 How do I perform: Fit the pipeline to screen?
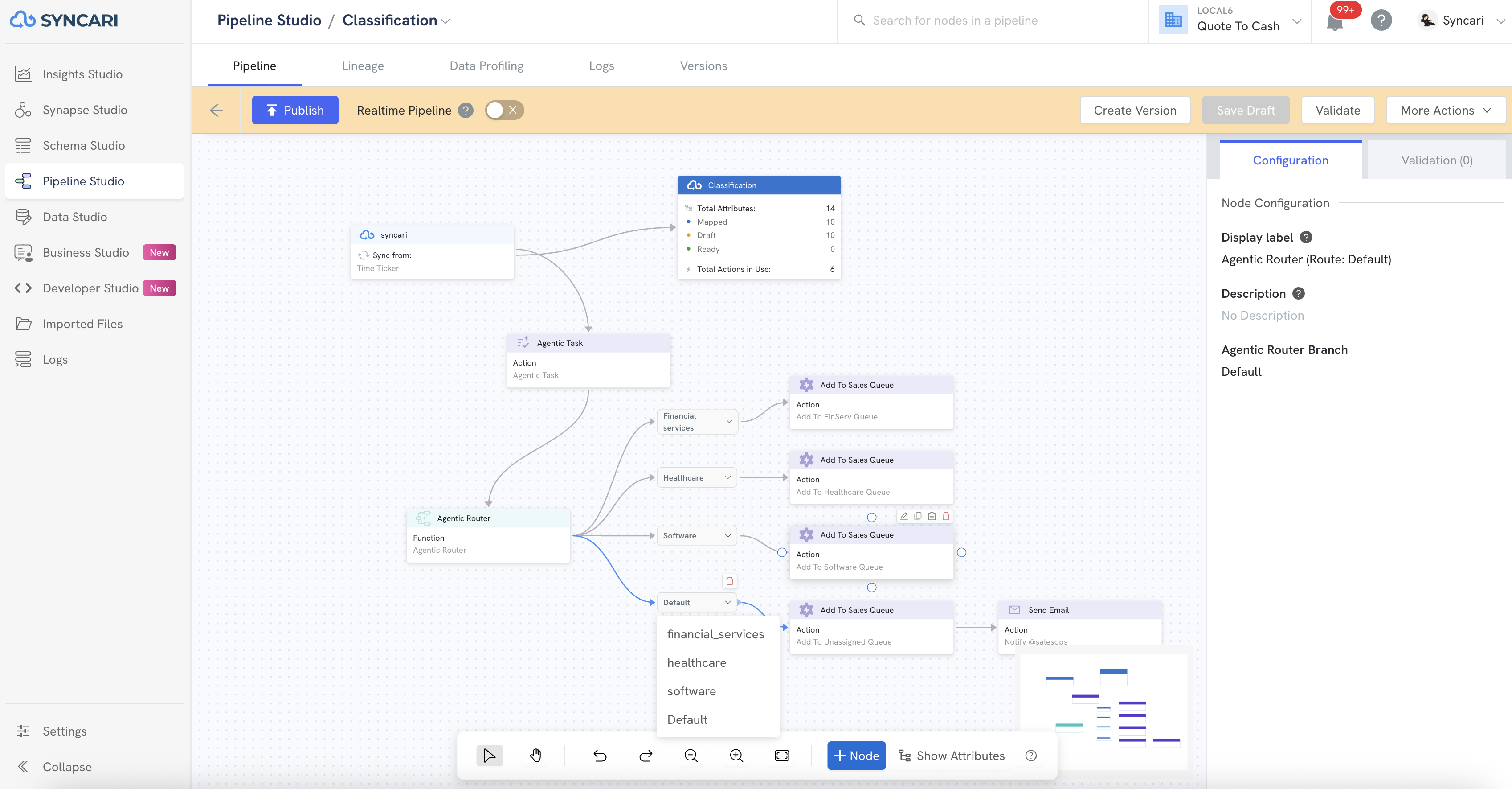[782, 756]
